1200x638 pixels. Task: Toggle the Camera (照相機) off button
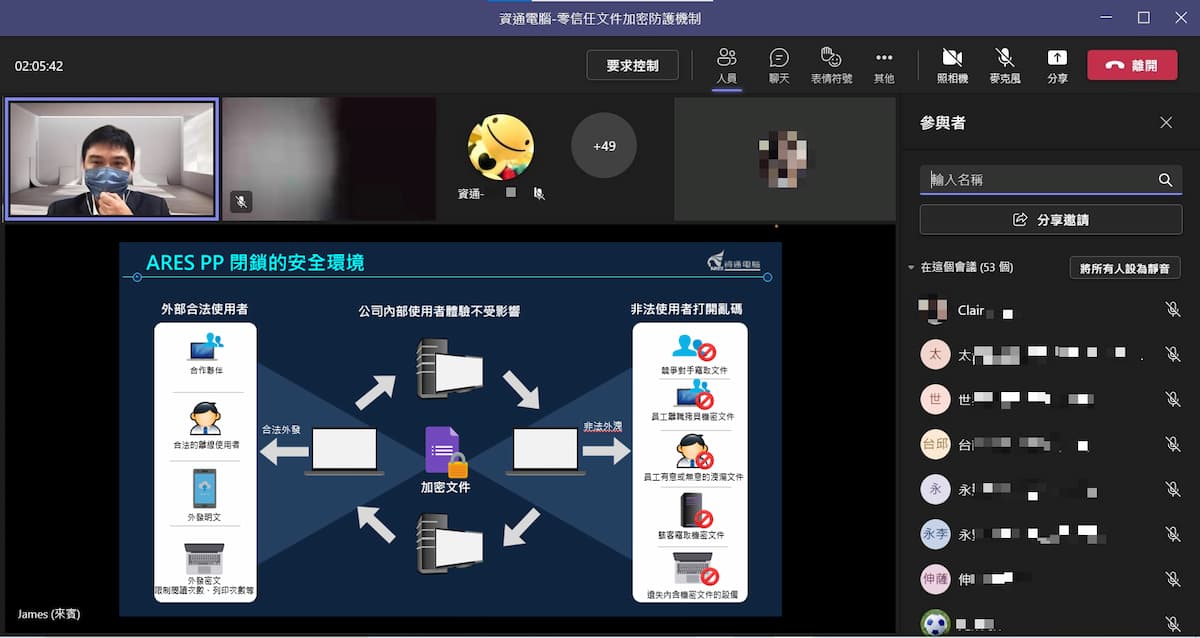(x=952, y=66)
